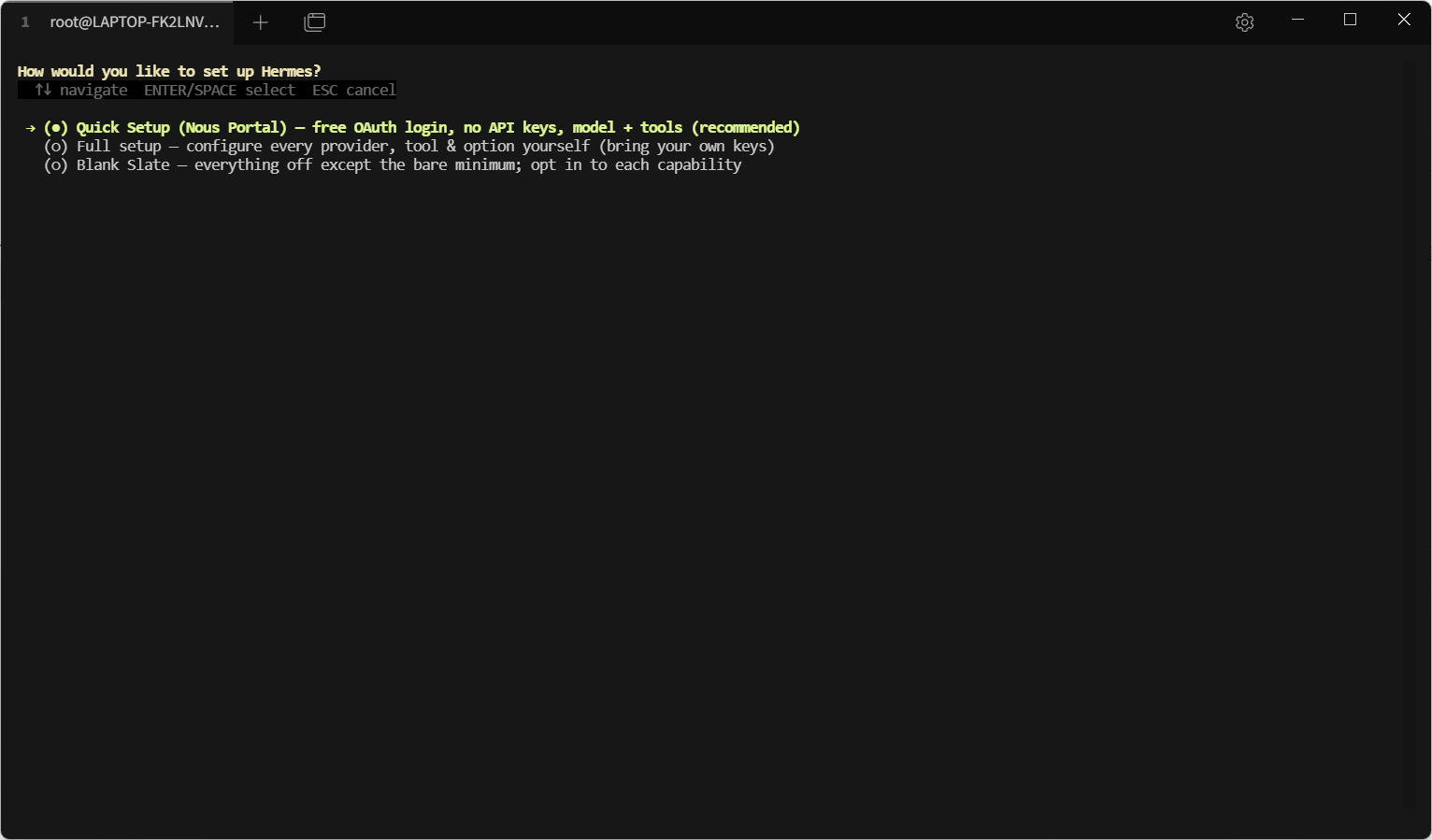
Task: Minimize the terminal window
Action: coord(1297,20)
